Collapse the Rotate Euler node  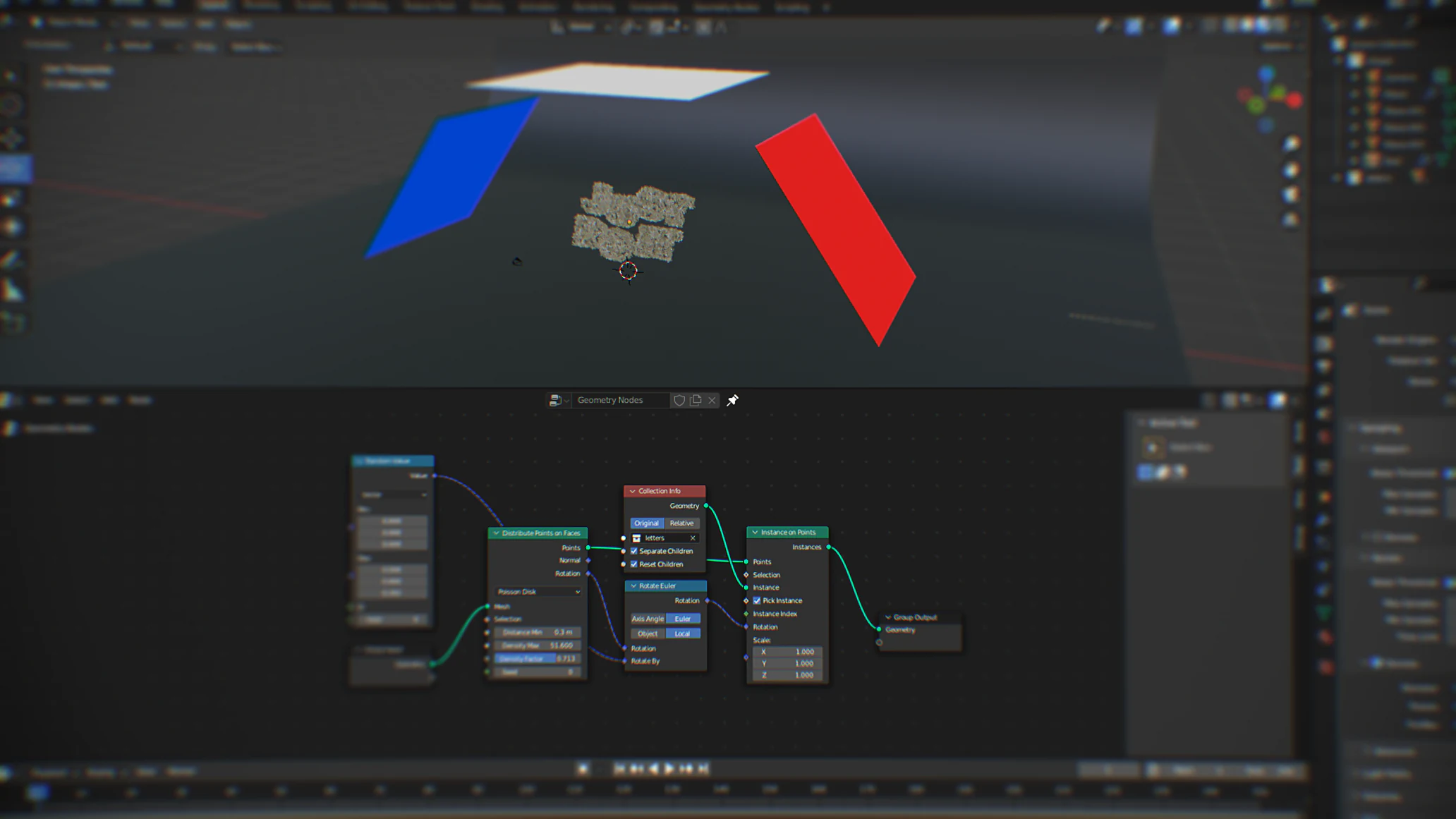633,586
